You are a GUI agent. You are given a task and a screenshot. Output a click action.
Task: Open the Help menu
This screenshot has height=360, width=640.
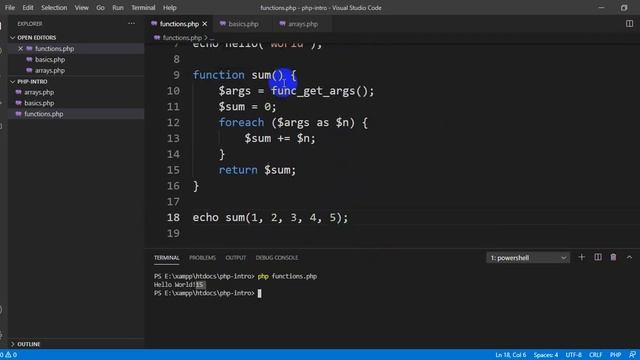[x=169, y=8]
